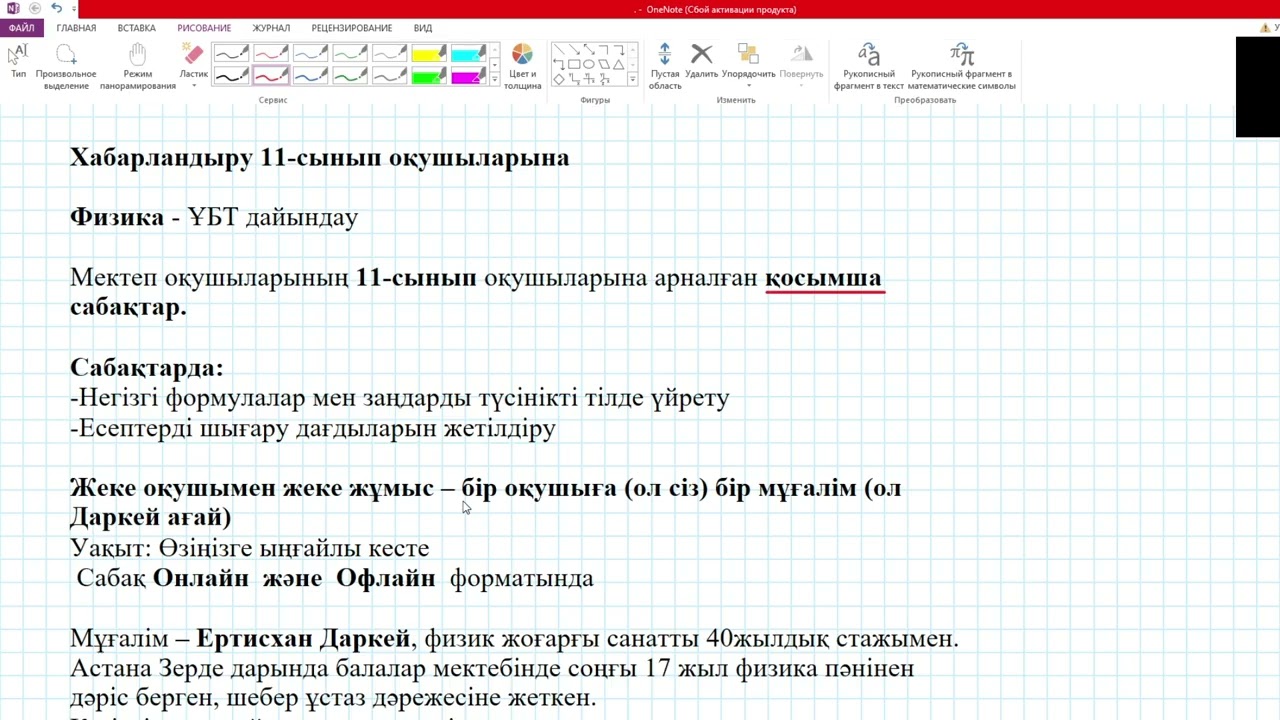The image size is (1280, 720).
Task: Activate the Lasso select (Произвольное выделение) tool
Action: click(66, 66)
